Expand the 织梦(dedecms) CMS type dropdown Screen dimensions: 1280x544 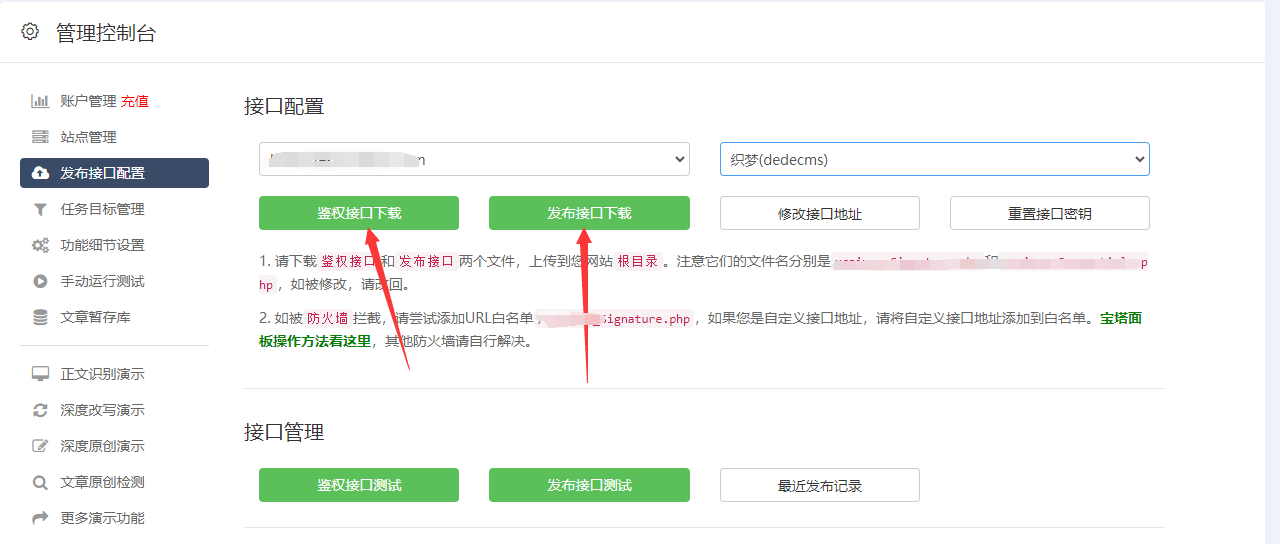click(934, 159)
